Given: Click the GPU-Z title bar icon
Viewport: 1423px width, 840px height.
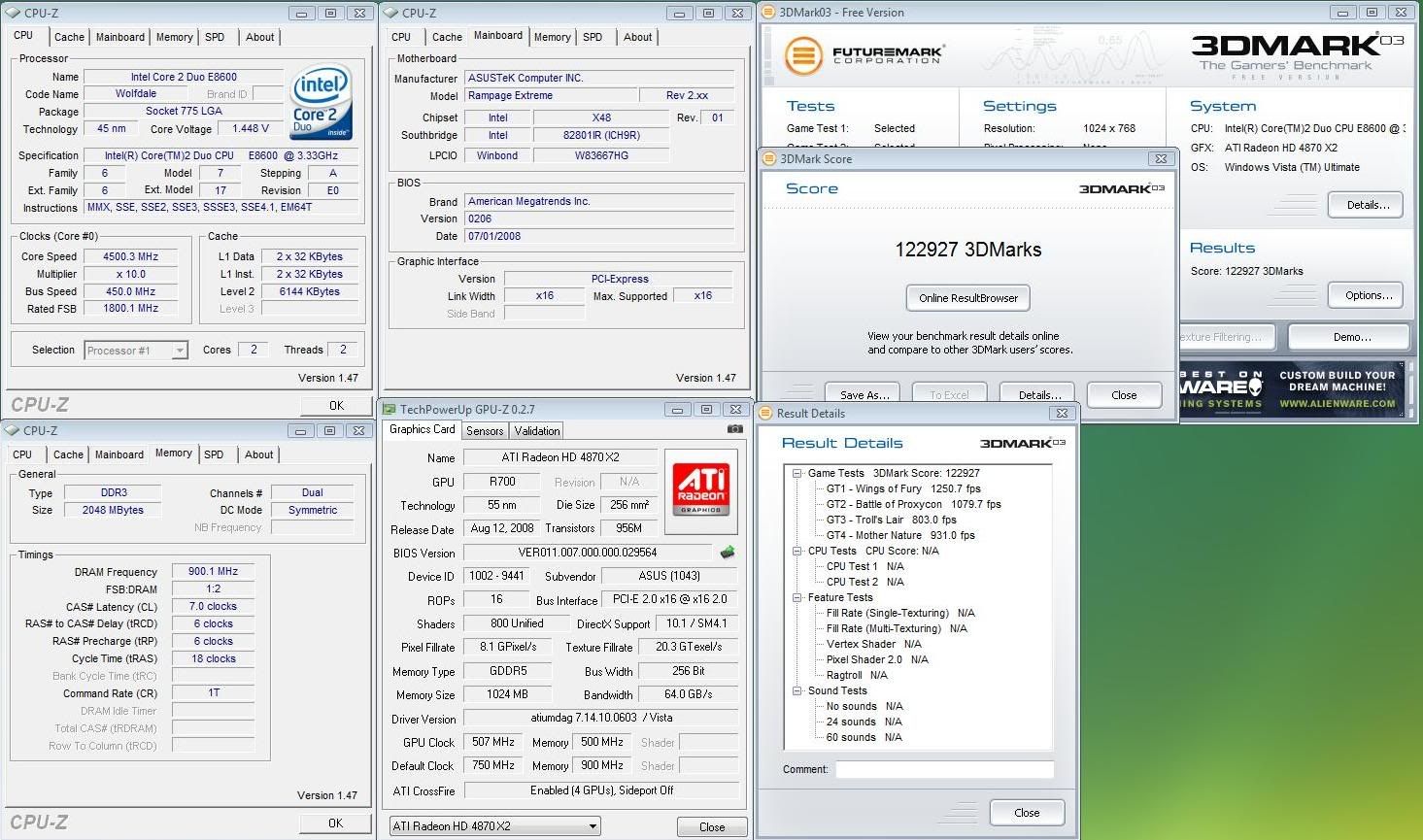Looking at the screenshot, I should click(390, 410).
